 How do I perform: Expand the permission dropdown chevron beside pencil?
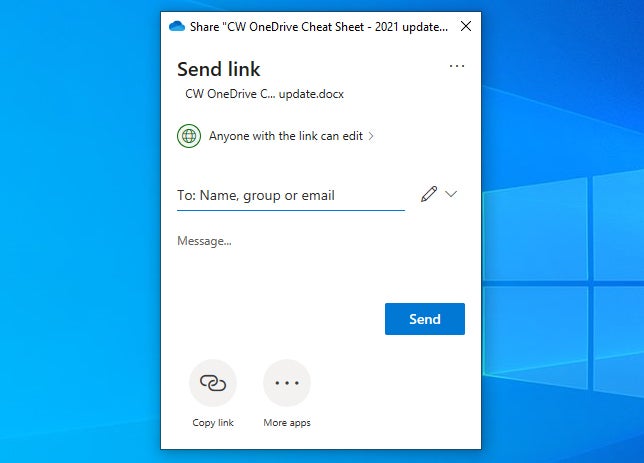pos(451,194)
